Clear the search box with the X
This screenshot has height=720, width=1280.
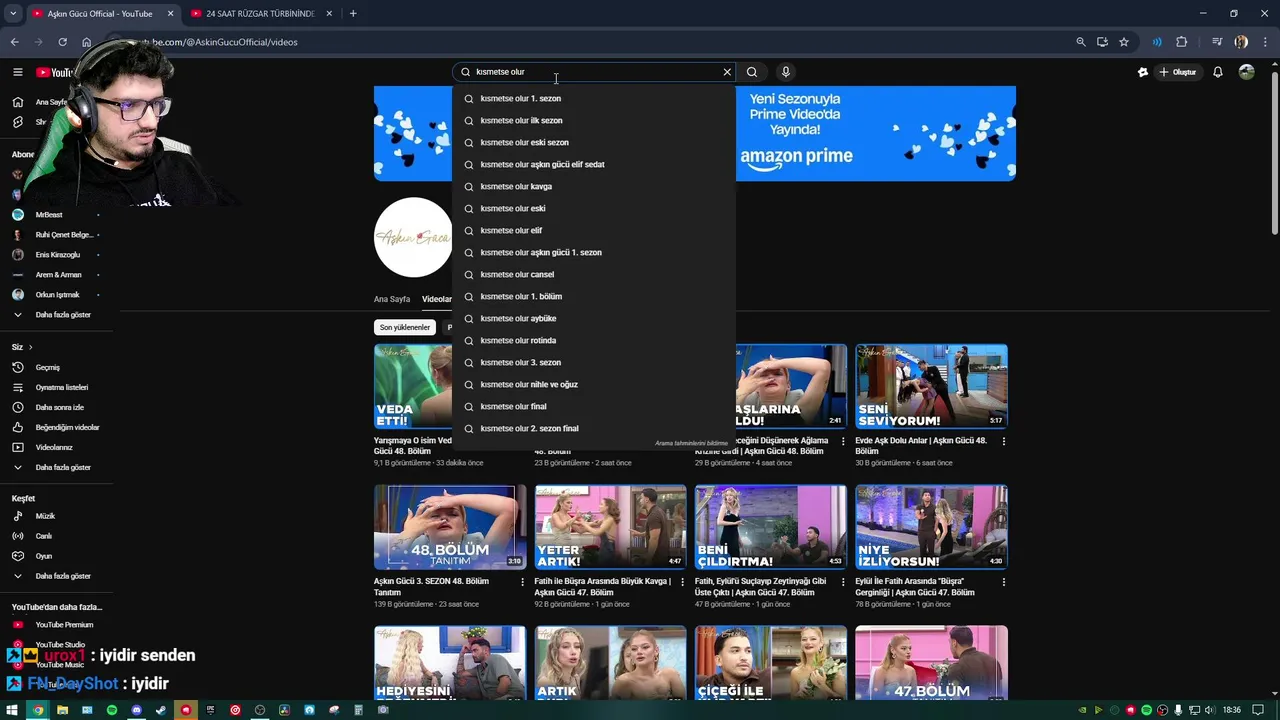[727, 72]
